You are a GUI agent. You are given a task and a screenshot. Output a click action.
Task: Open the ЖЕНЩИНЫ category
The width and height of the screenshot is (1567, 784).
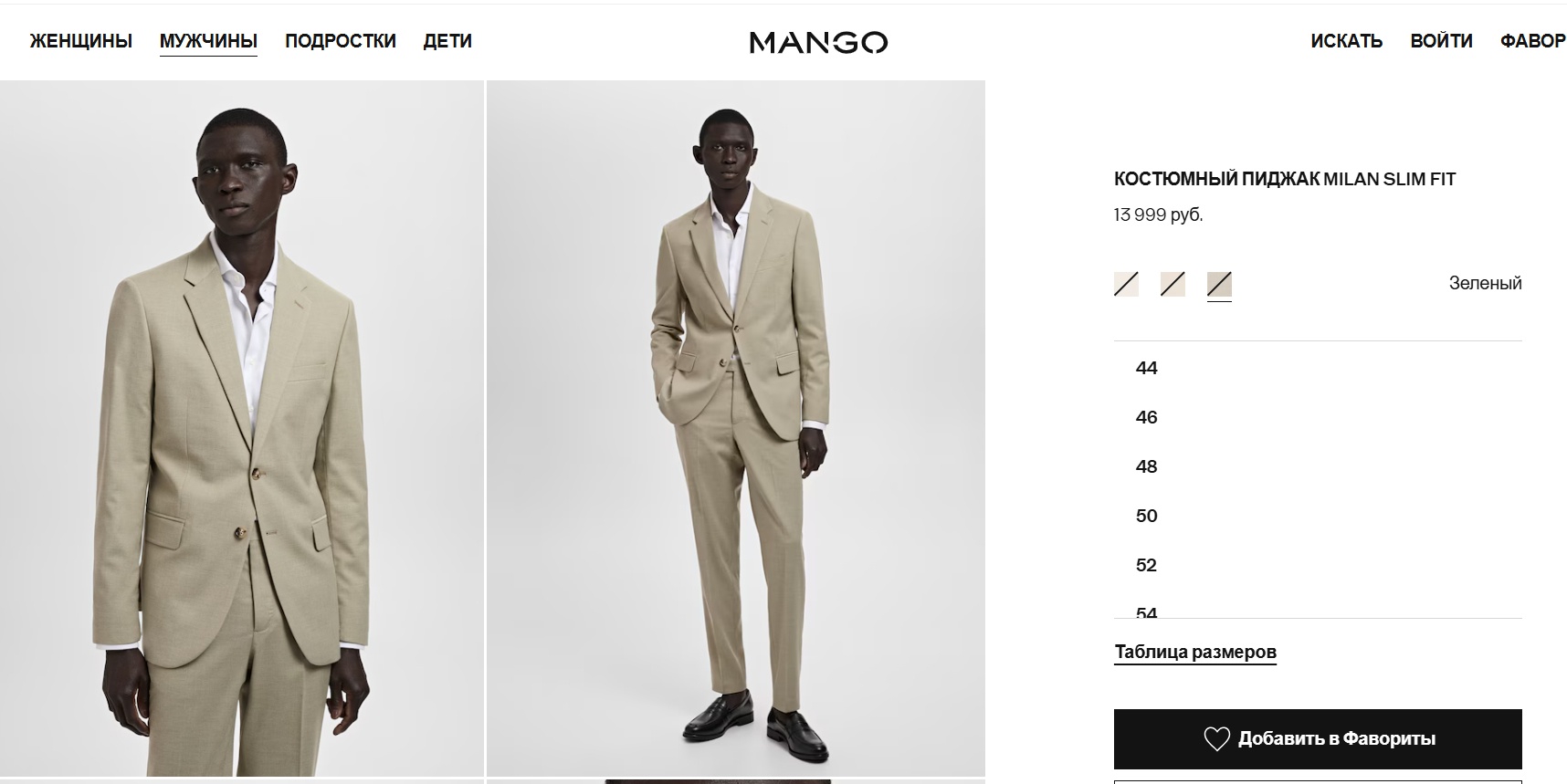tap(81, 41)
